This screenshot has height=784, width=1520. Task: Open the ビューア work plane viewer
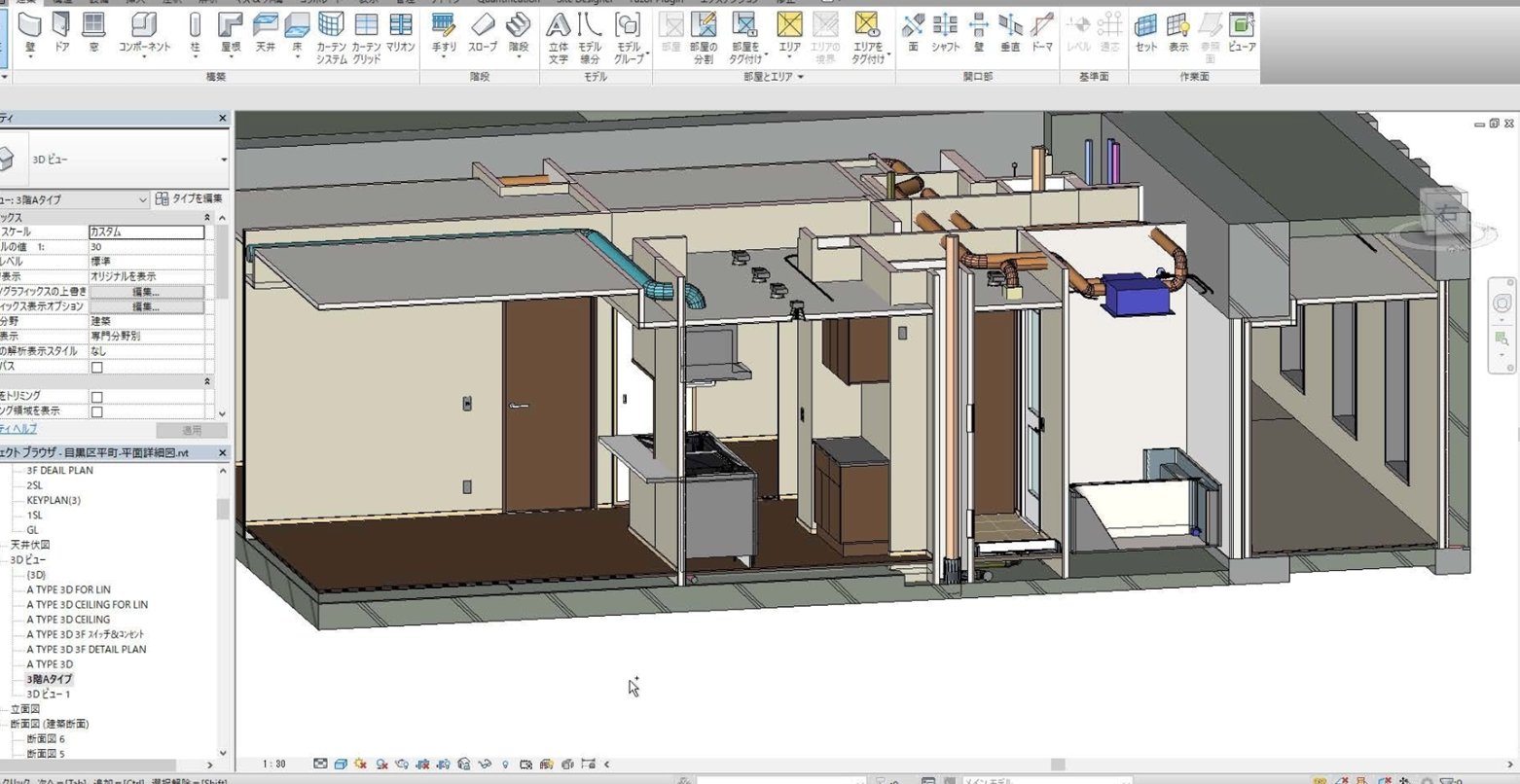pyautogui.click(x=1242, y=34)
